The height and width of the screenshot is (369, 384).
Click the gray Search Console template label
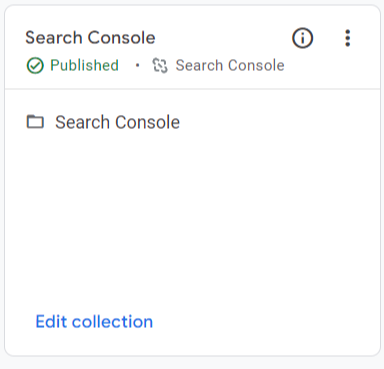[230, 65]
